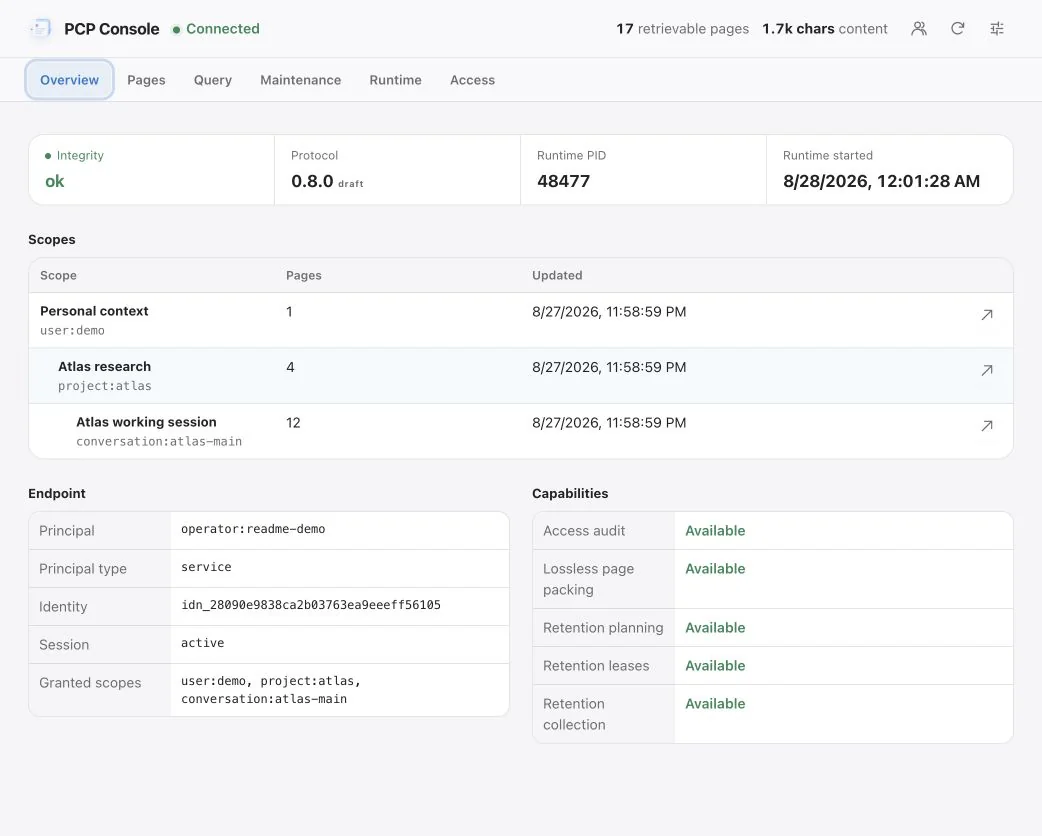Click the Pages column header in Scopes
The height and width of the screenshot is (836, 1042).
pos(304,275)
